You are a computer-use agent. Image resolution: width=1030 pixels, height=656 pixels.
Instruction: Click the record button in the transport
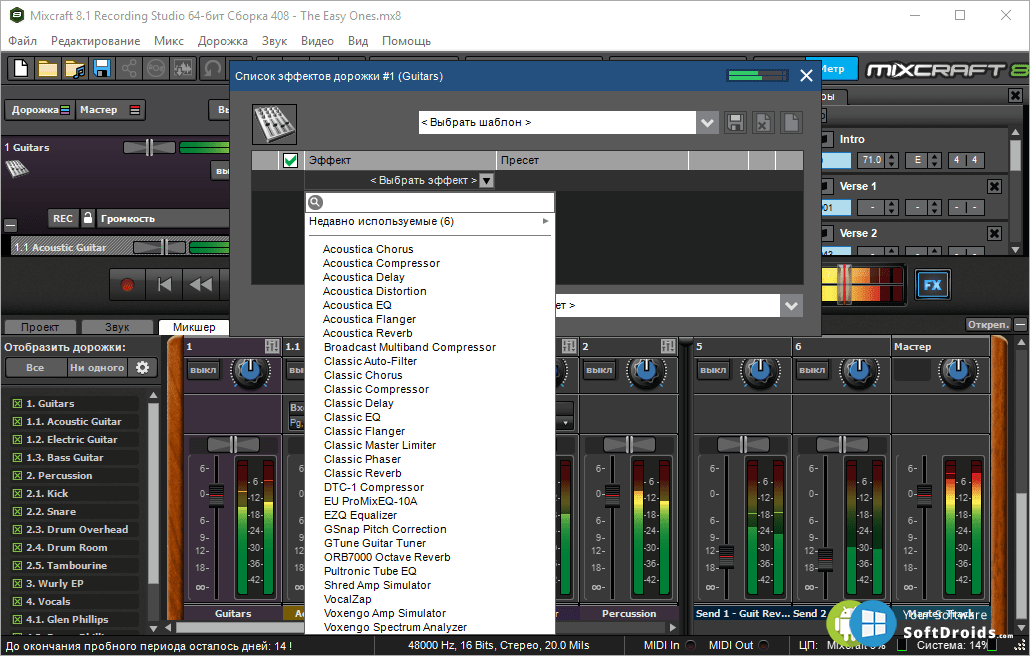click(127, 285)
